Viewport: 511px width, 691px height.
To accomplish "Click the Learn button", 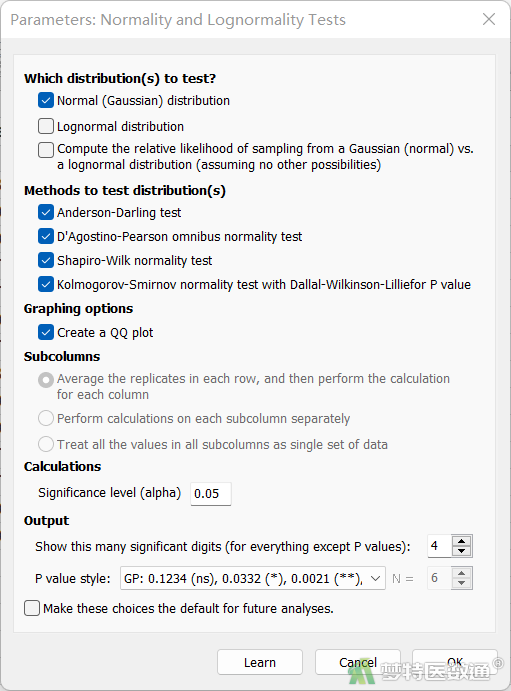I will [x=260, y=662].
